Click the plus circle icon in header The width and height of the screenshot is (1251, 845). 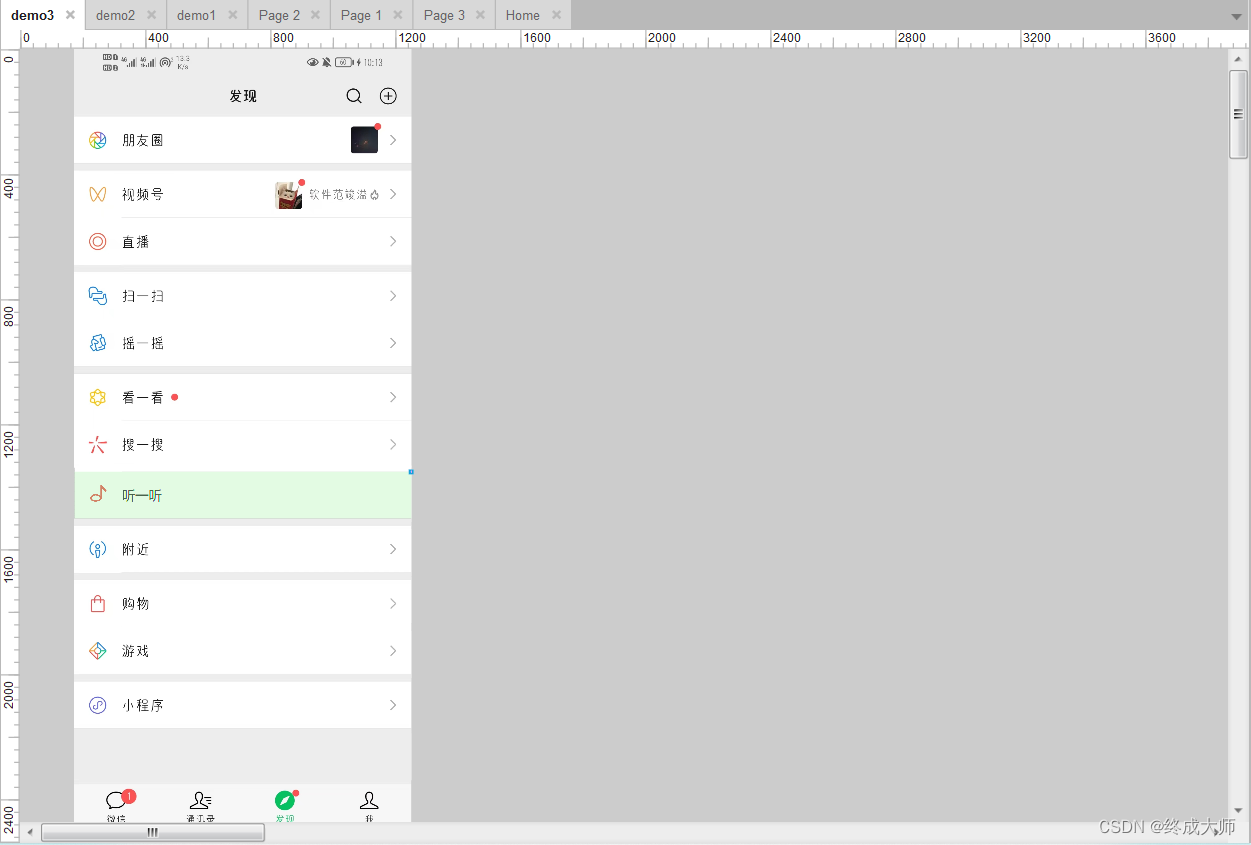388,96
